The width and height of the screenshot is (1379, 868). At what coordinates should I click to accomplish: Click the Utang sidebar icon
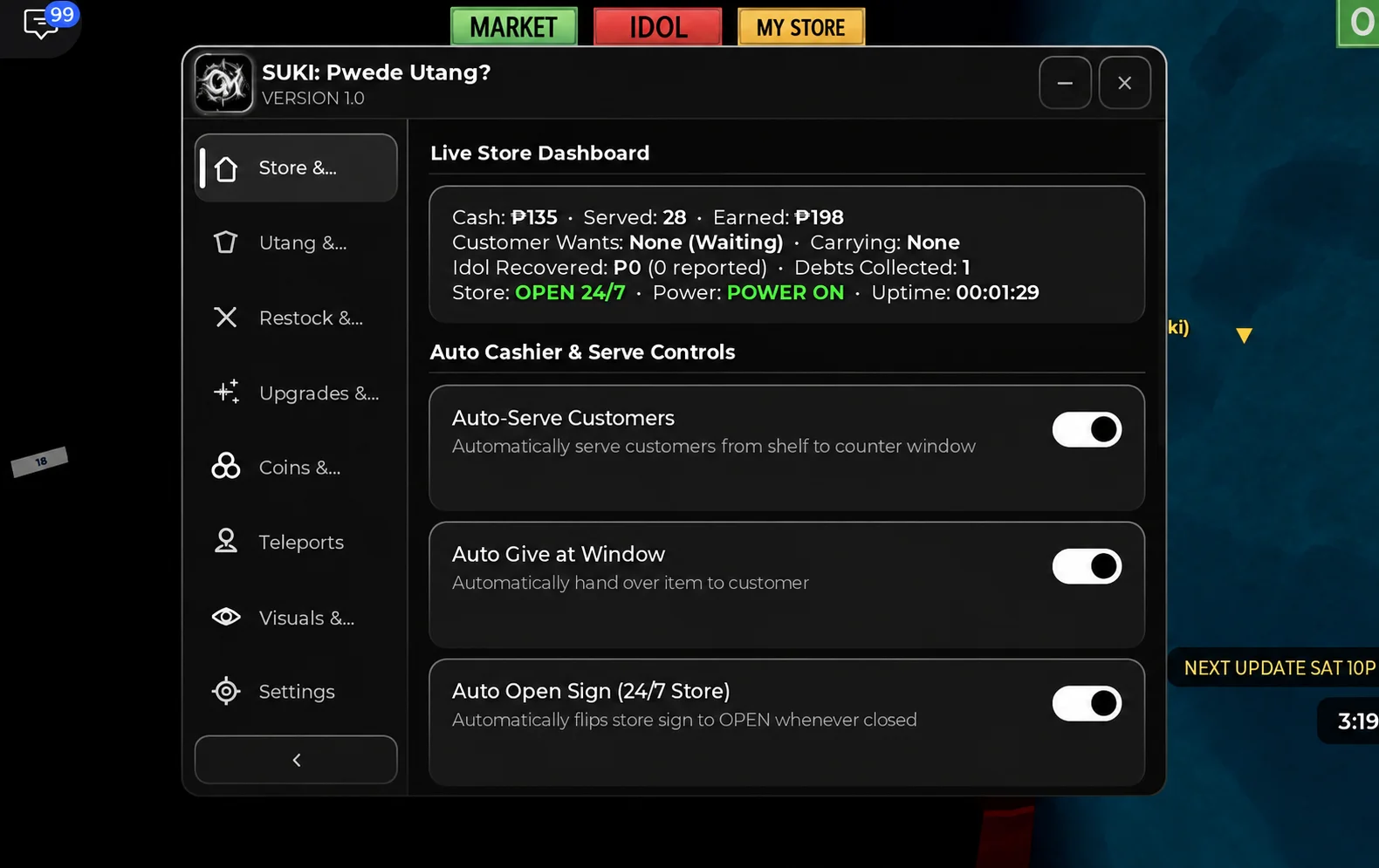(x=226, y=243)
